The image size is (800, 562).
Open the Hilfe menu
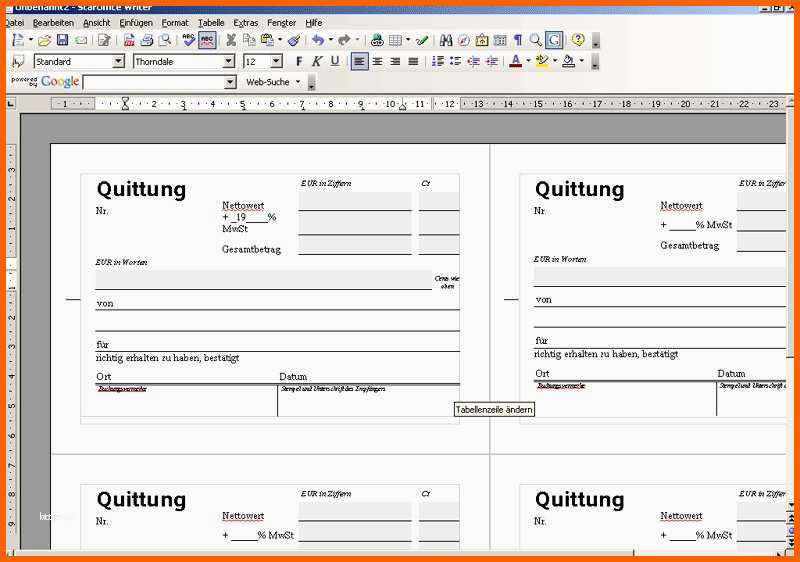click(x=314, y=23)
